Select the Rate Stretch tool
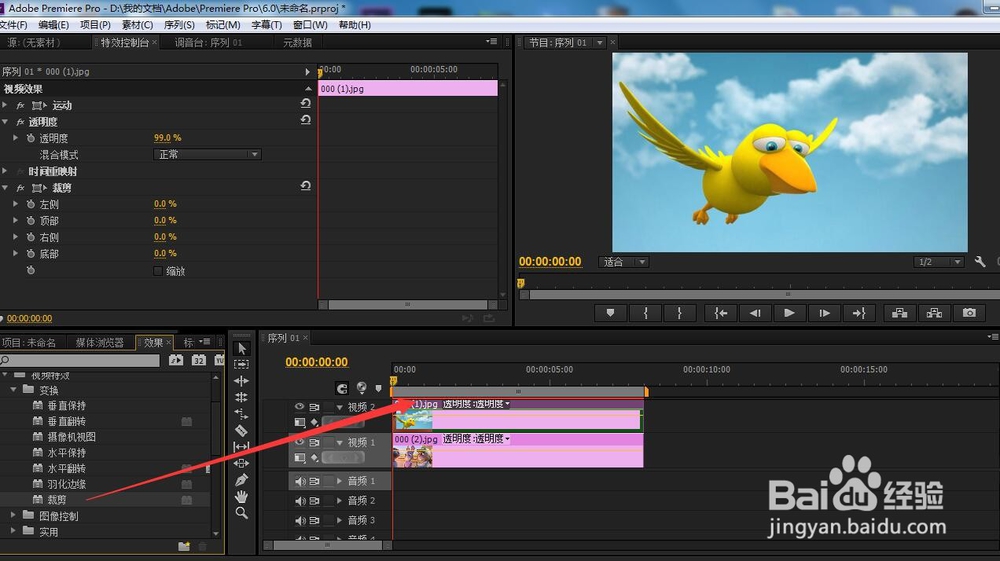This screenshot has height=561, width=1000. click(242, 414)
